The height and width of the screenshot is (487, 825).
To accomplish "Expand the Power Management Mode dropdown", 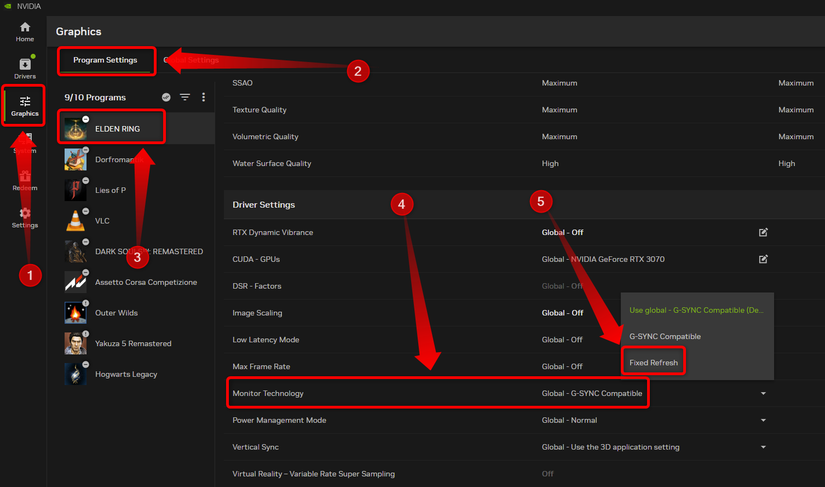I will [763, 420].
